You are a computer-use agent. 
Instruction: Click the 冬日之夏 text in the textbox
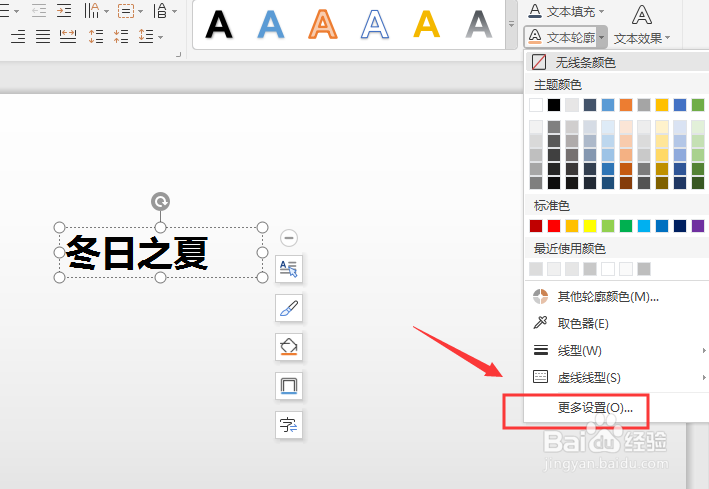[x=137, y=253]
